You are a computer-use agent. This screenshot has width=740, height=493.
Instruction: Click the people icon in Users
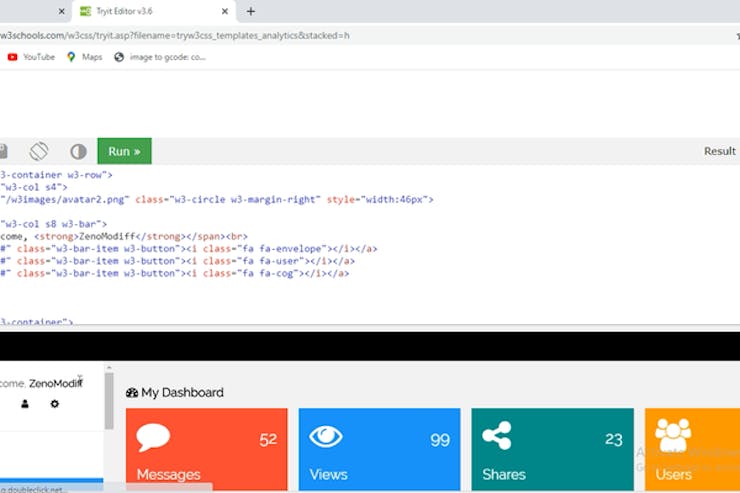coord(673,435)
